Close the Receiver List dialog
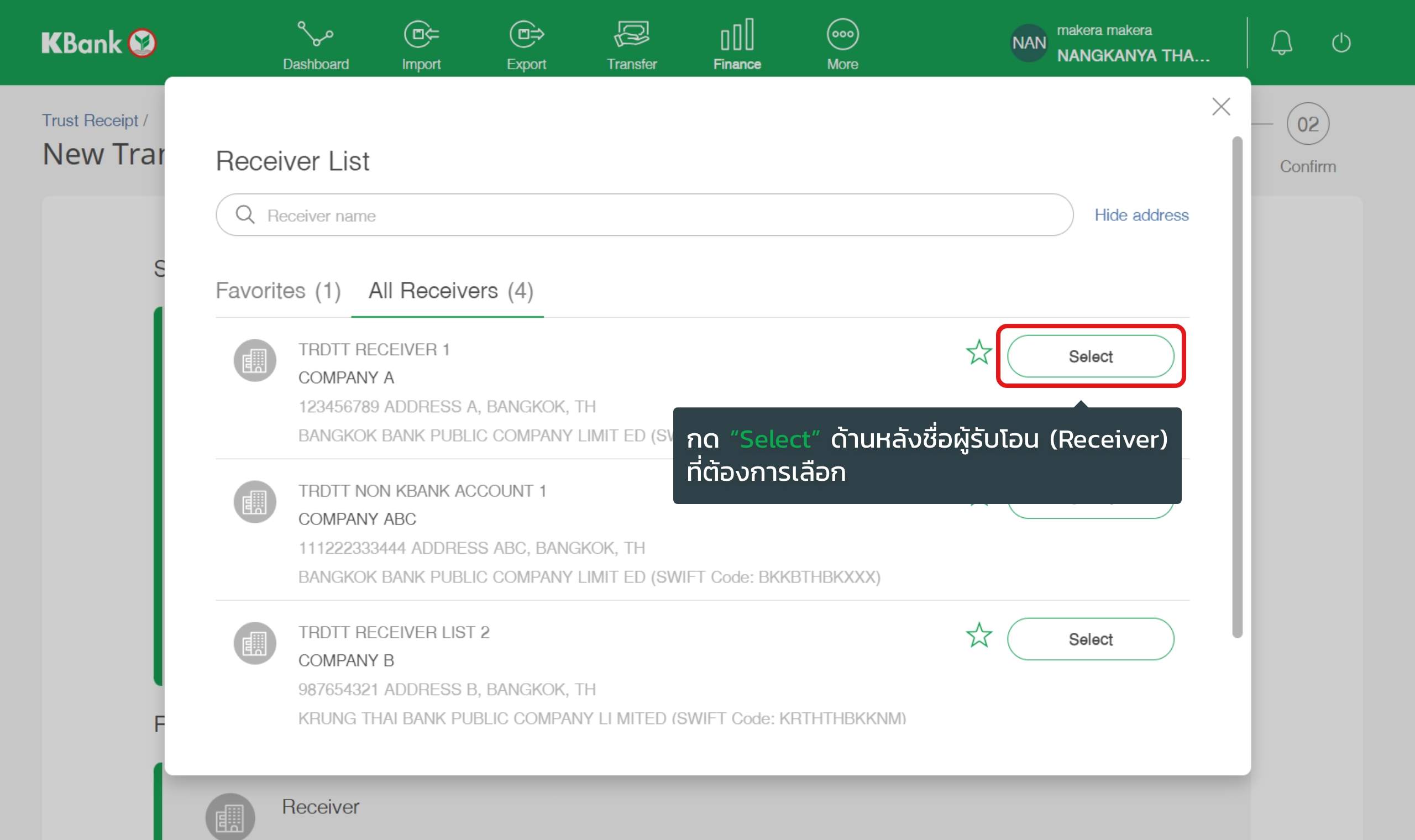The image size is (1415, 840). click(1221, 107)
